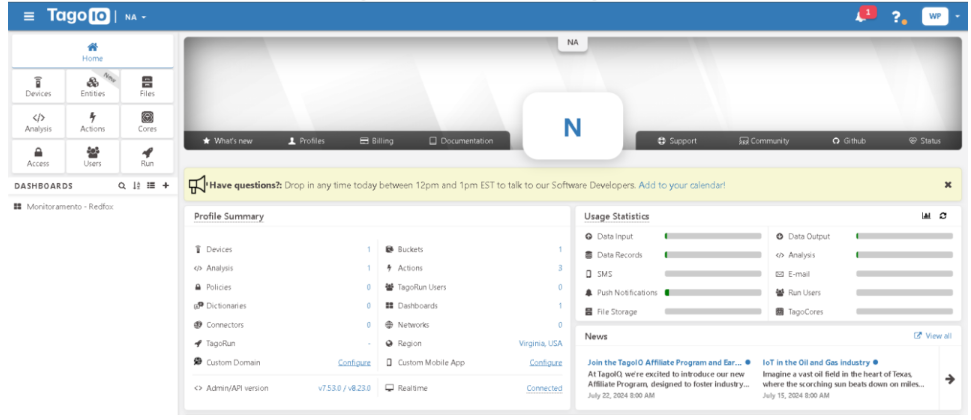Image resolution: width=971 pixels, height=420 pixels.
Task: Configure the Custom Domain
Action: click(354, 362)
